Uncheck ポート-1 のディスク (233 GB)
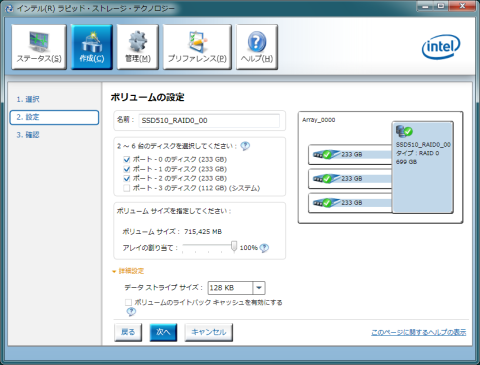 click(127, 169)
